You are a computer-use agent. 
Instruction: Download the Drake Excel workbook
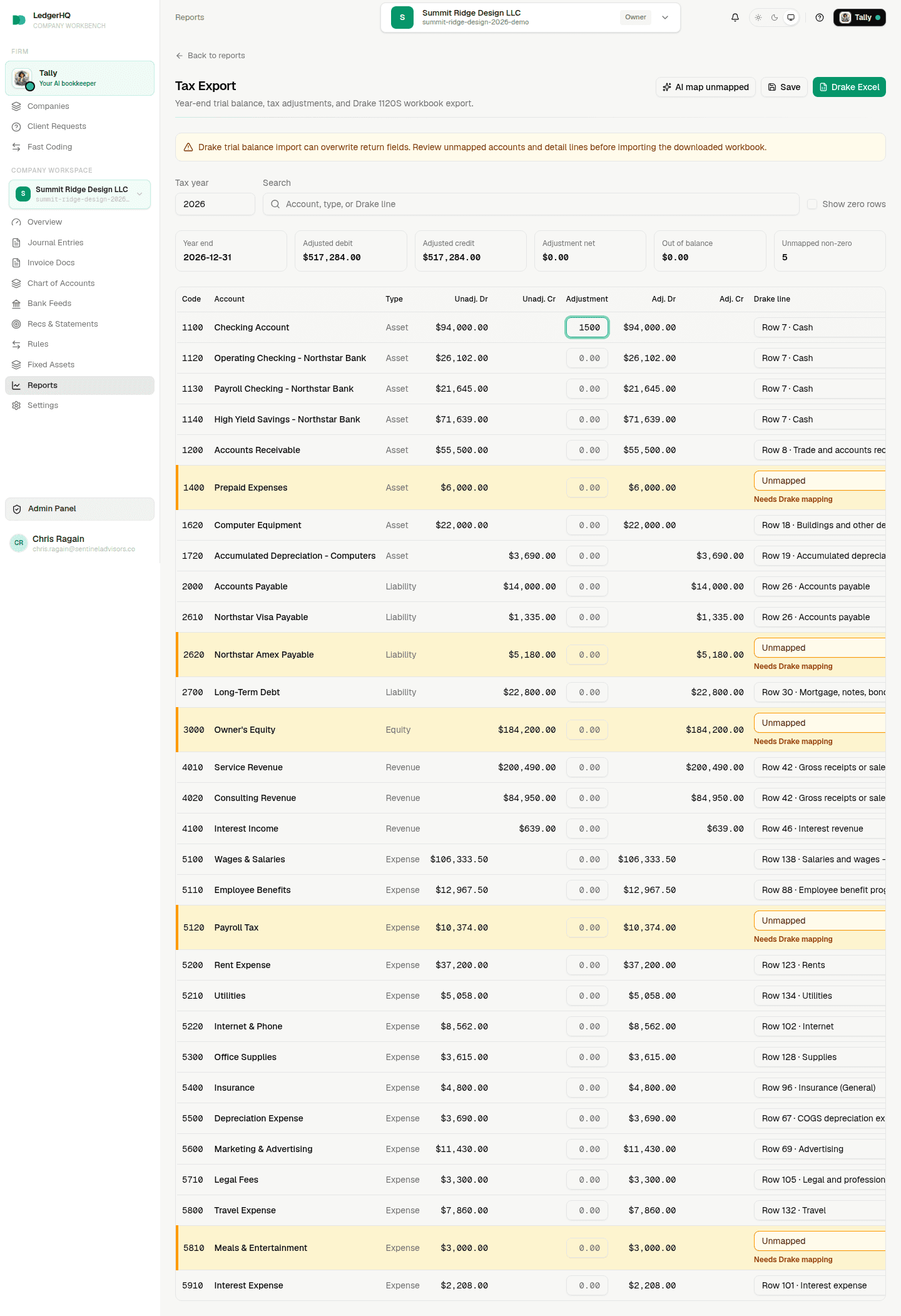pyautogui.click(x=849, y=87)
